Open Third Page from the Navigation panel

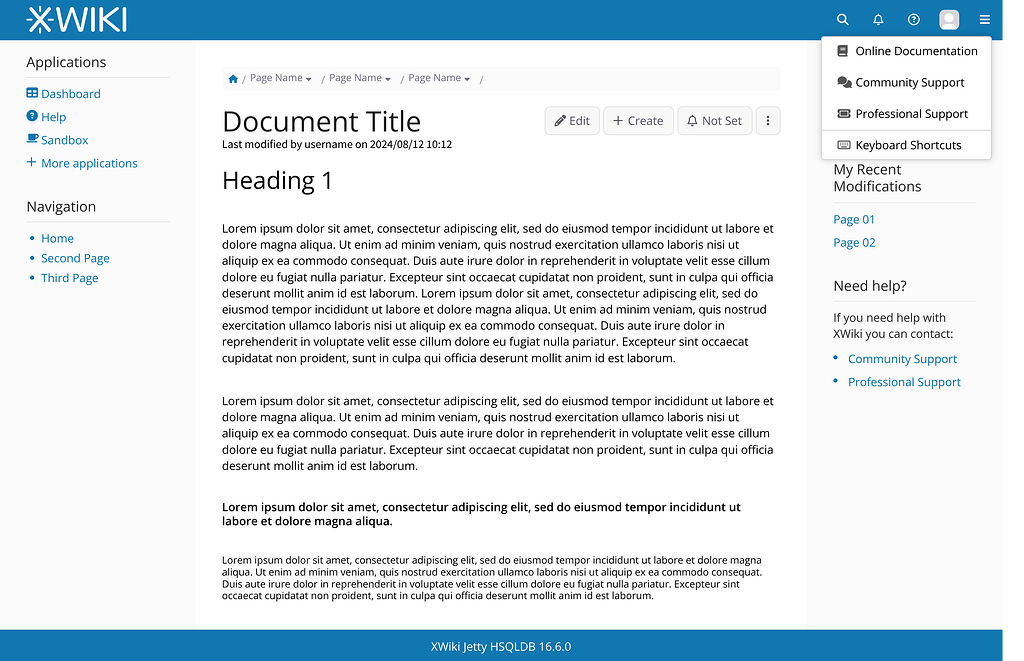point(69,277)
